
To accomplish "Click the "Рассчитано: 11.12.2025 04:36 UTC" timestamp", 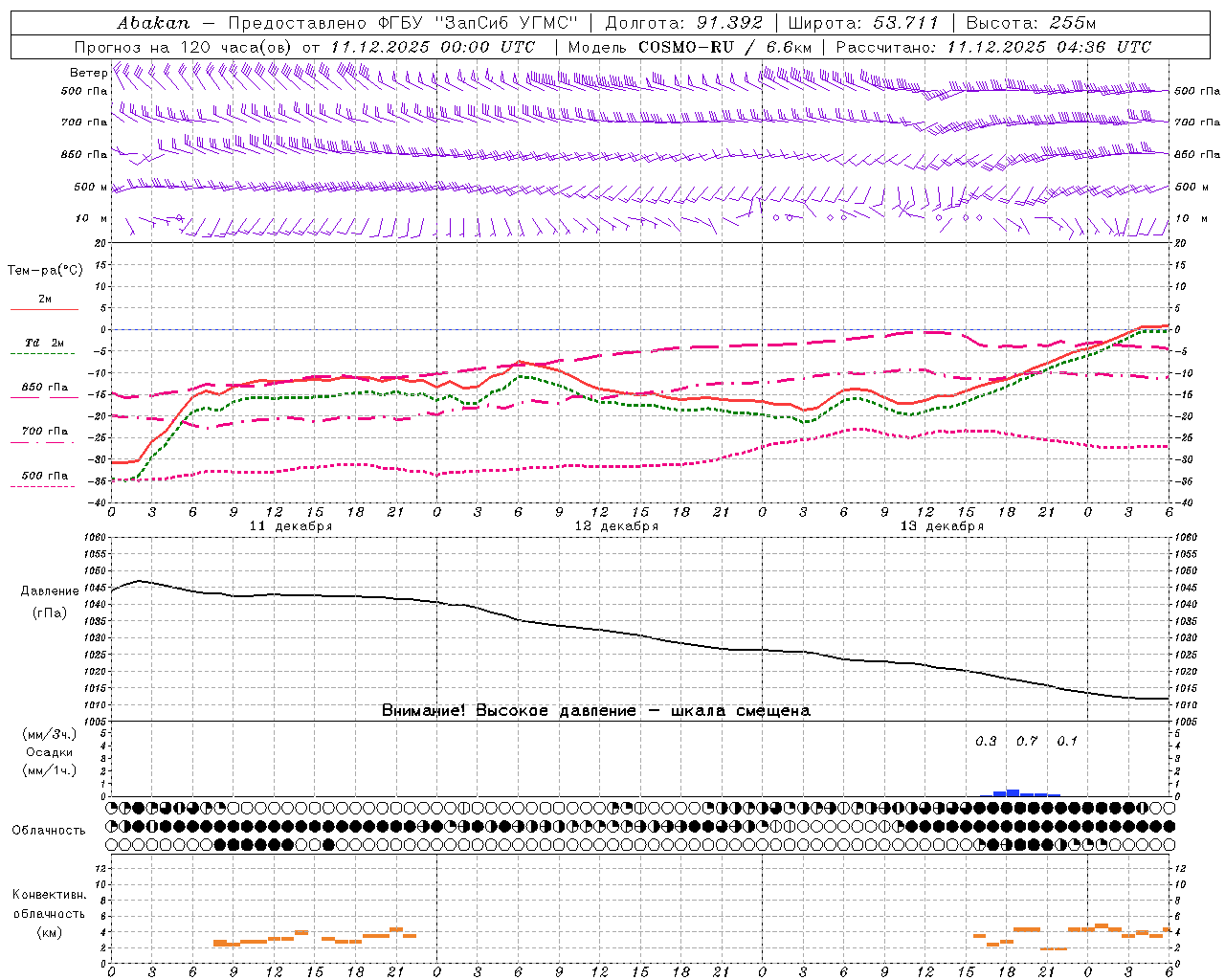I will click(x=993, y=47).
